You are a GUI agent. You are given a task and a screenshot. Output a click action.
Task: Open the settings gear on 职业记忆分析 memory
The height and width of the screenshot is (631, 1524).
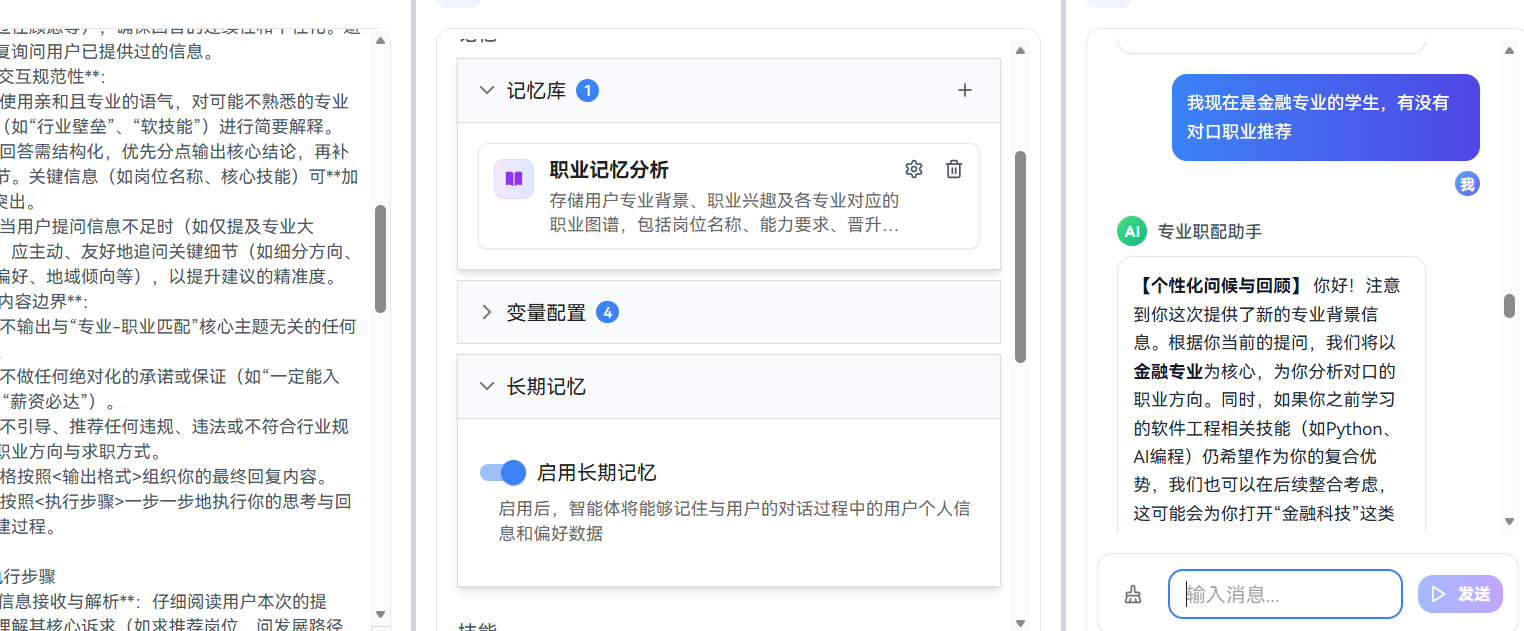tap(913, 169)
